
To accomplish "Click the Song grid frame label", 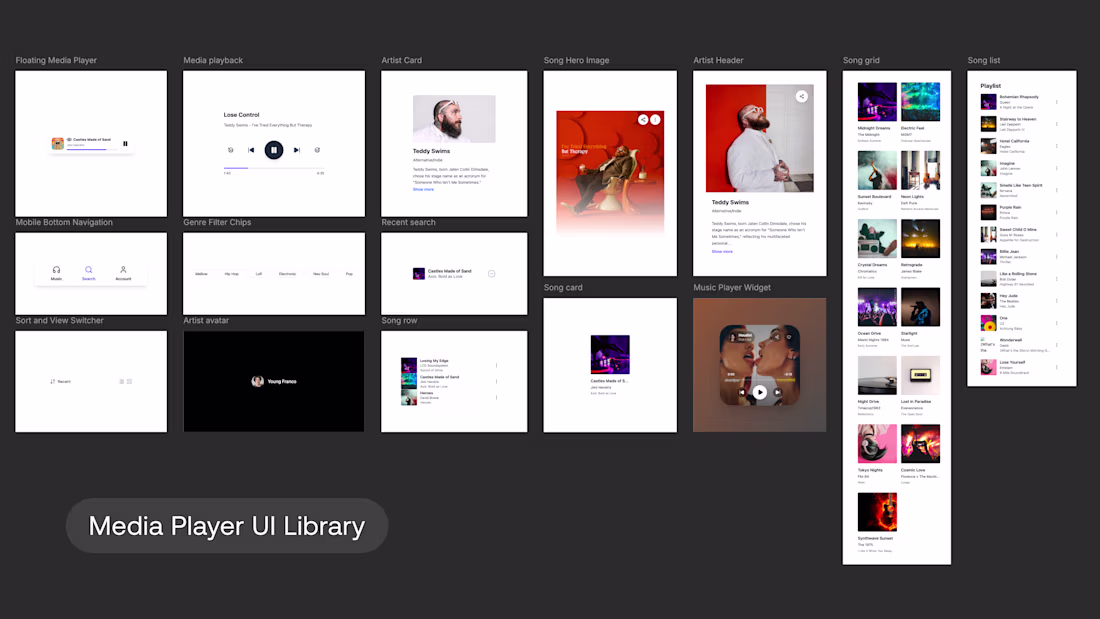I will click(861, 60).
